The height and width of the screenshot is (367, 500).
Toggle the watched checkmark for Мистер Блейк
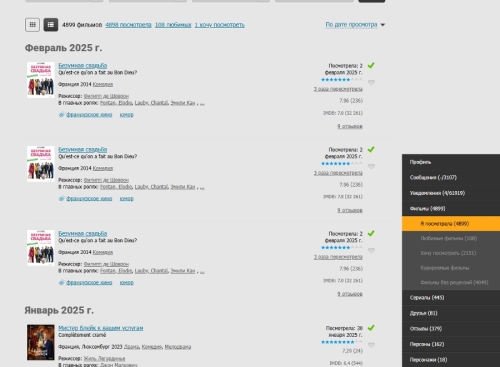371,328
